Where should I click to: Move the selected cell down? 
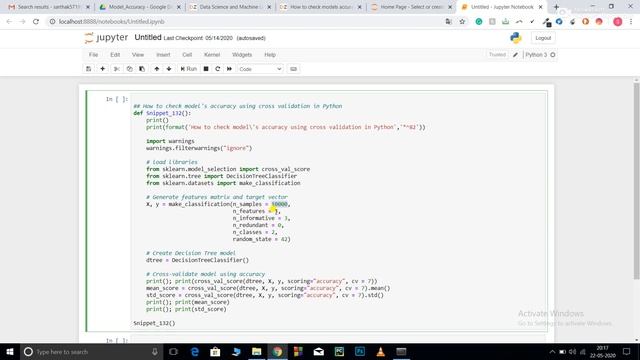click(x=169, y=69)
